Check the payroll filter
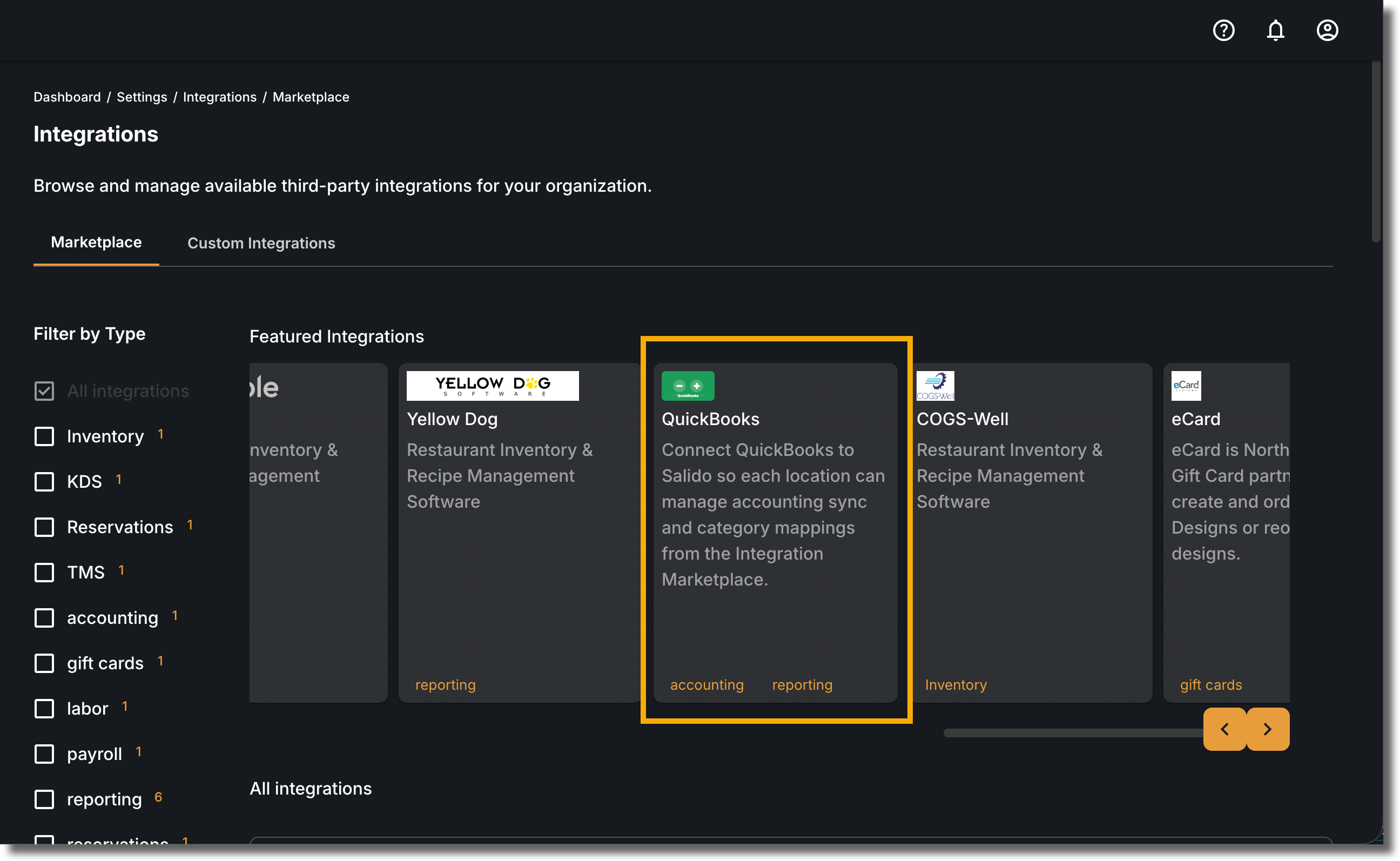 44,754
